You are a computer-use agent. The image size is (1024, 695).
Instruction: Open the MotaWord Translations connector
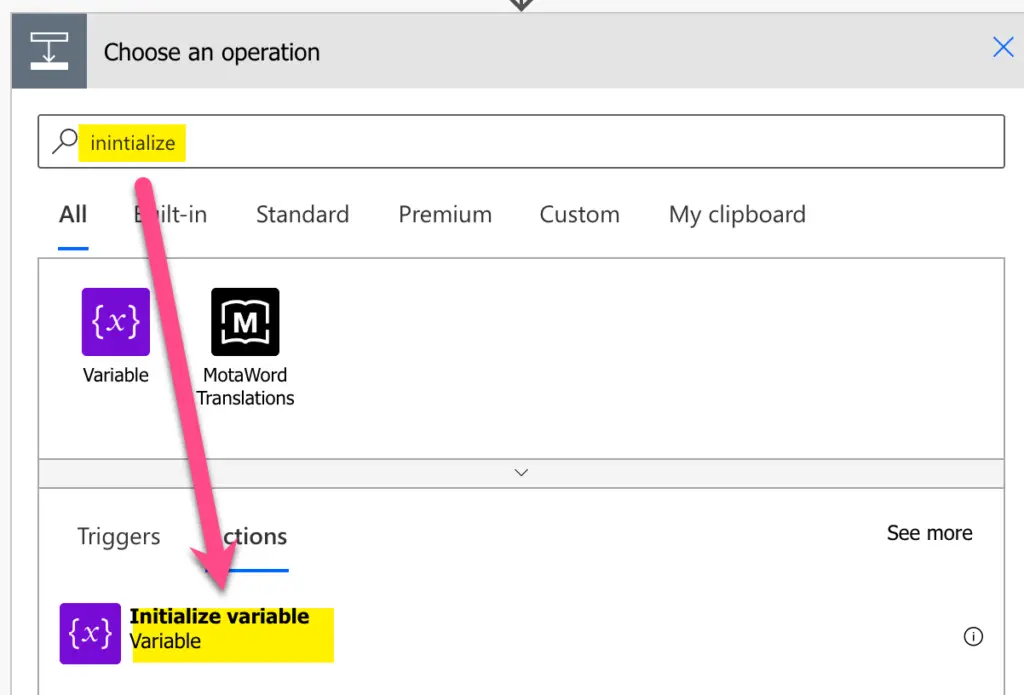(x=245, y=321)
